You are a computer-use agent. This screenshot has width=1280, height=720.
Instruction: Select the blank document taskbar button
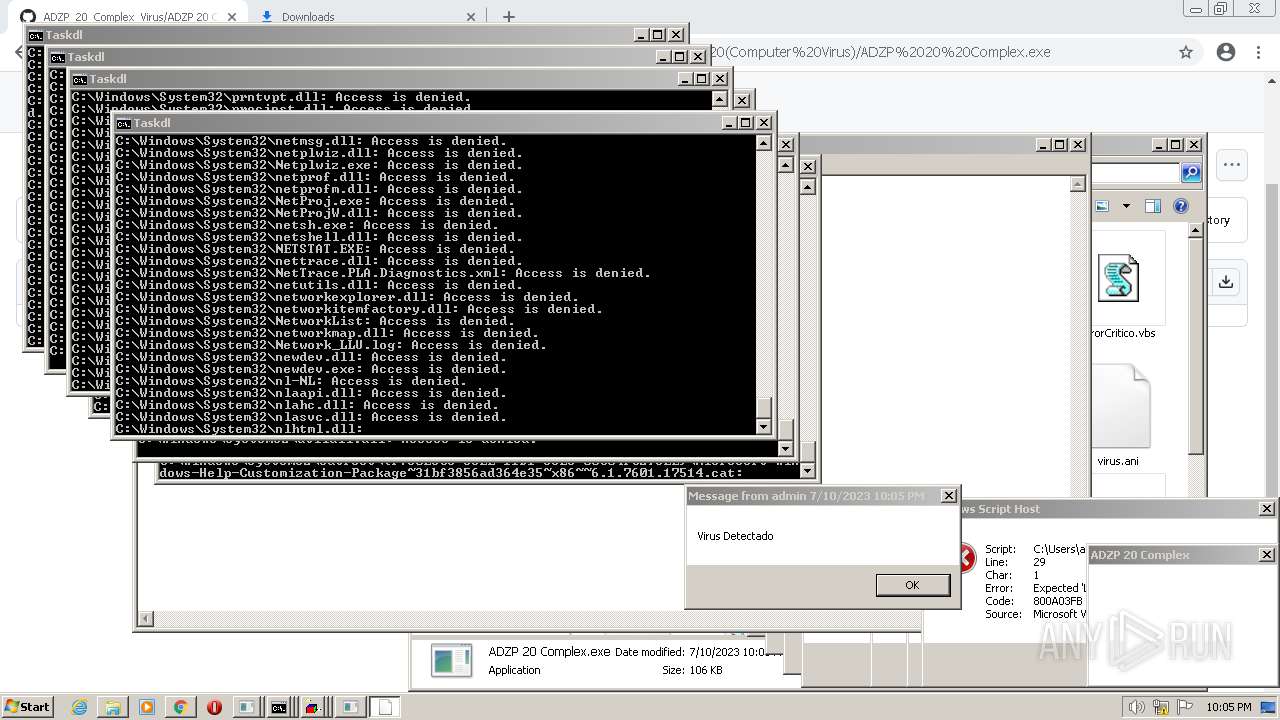(385, 707)
